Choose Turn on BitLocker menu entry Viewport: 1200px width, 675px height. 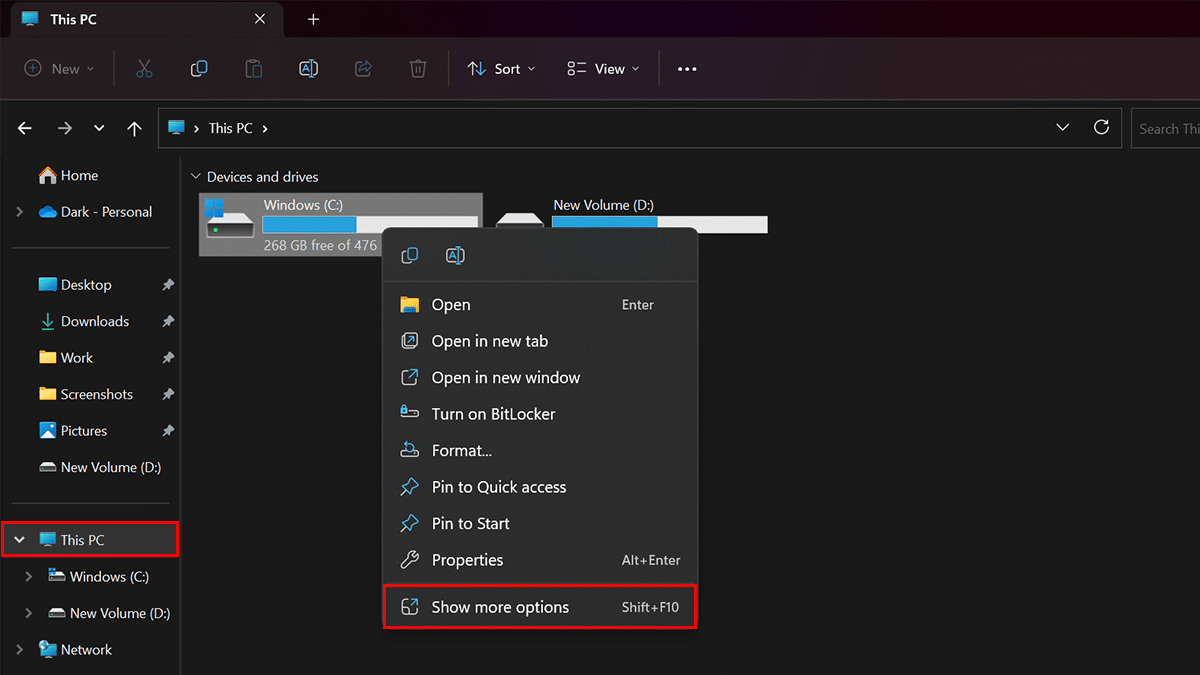click(x=493, y=414)
